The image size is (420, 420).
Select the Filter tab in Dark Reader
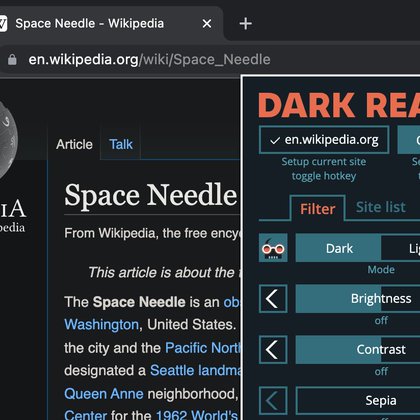pos(318,209)
